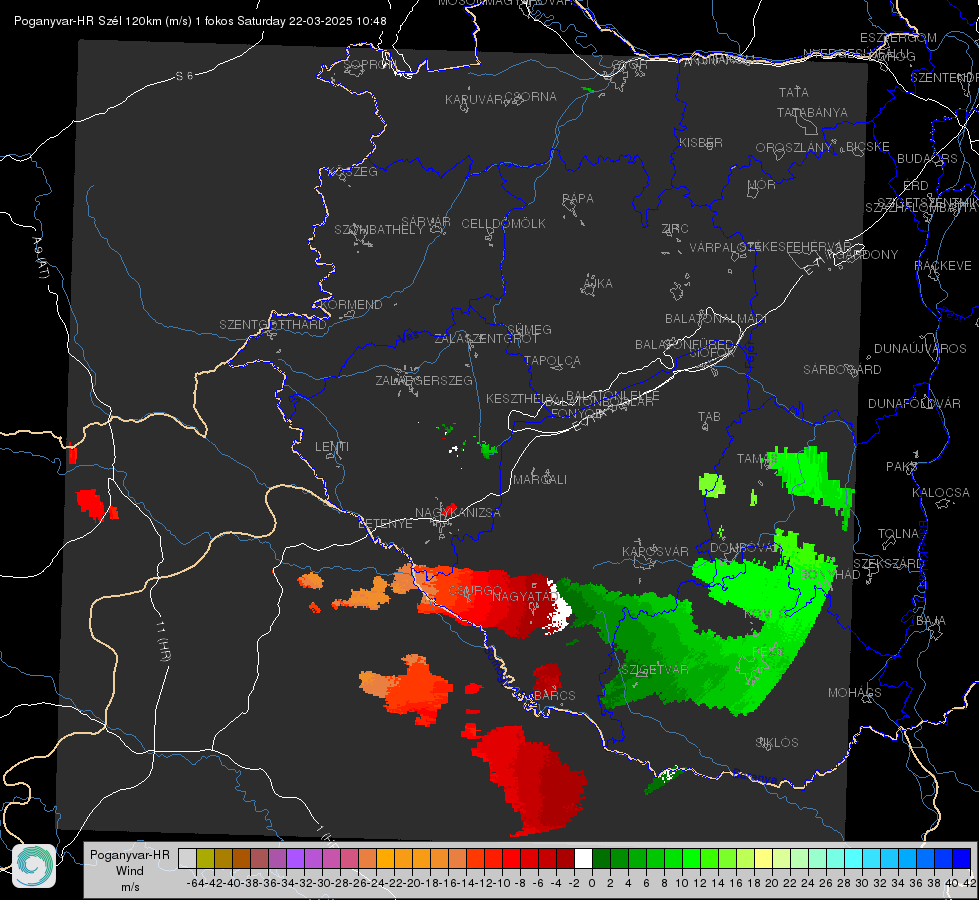Click the CSORNA town label
This screenshot has width=979, height=900.
(531, 97)
